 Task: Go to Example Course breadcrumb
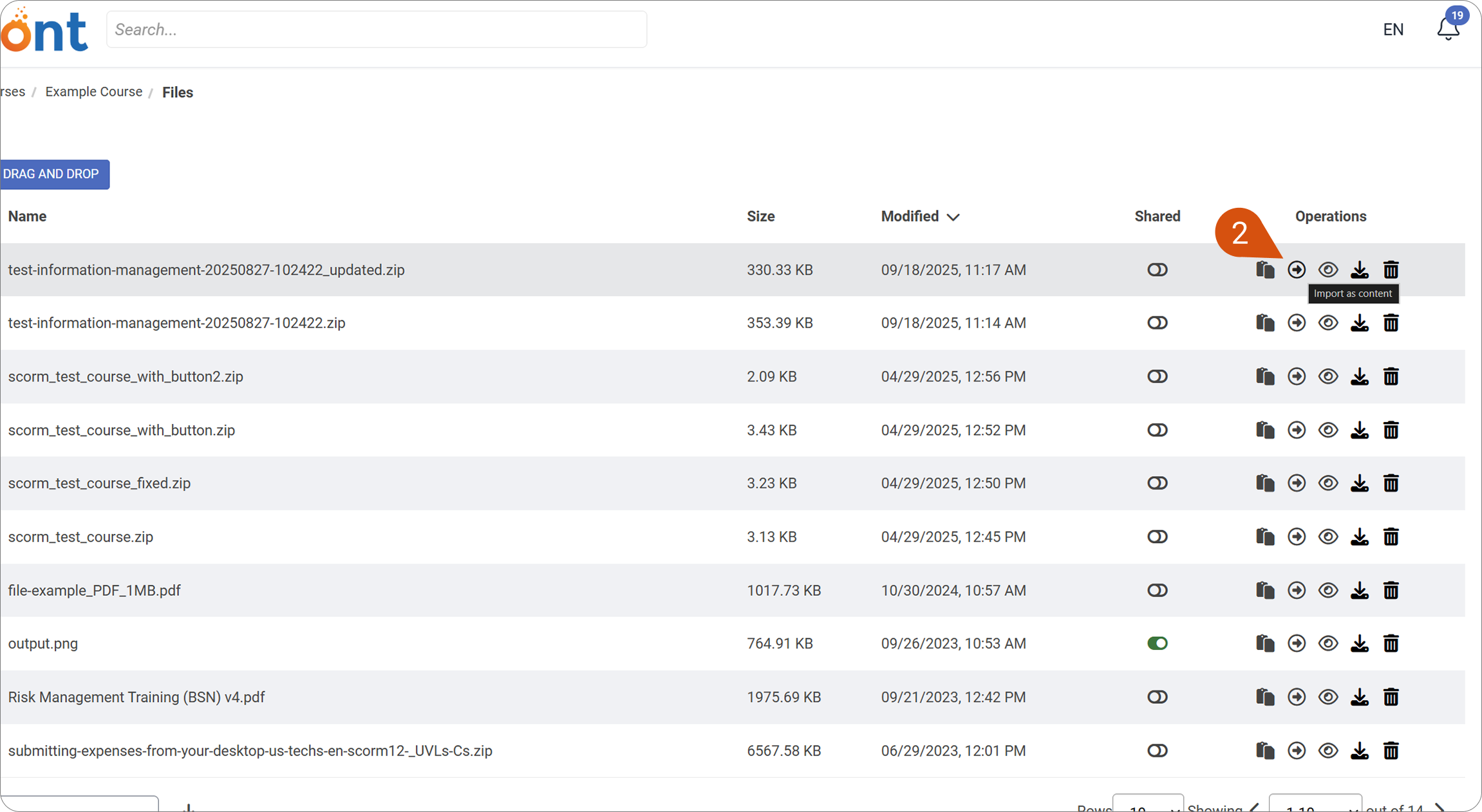(93, 91)
